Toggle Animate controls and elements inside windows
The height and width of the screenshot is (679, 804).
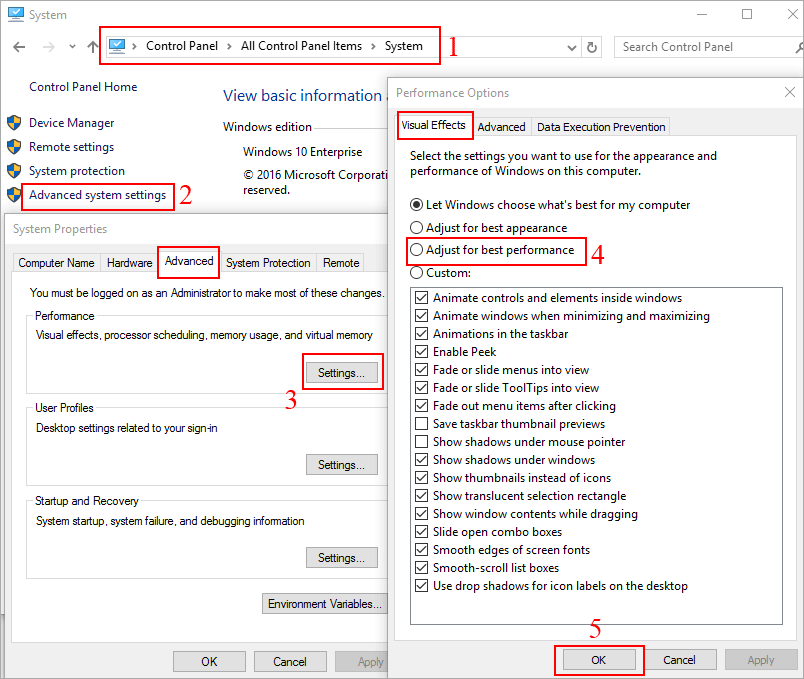(x=549, y=298)
